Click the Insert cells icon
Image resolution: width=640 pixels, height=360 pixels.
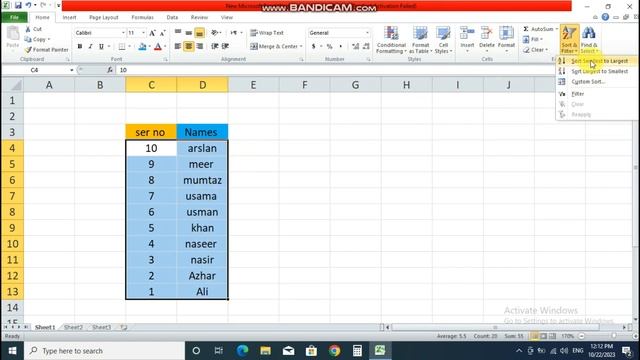(467, 33)
